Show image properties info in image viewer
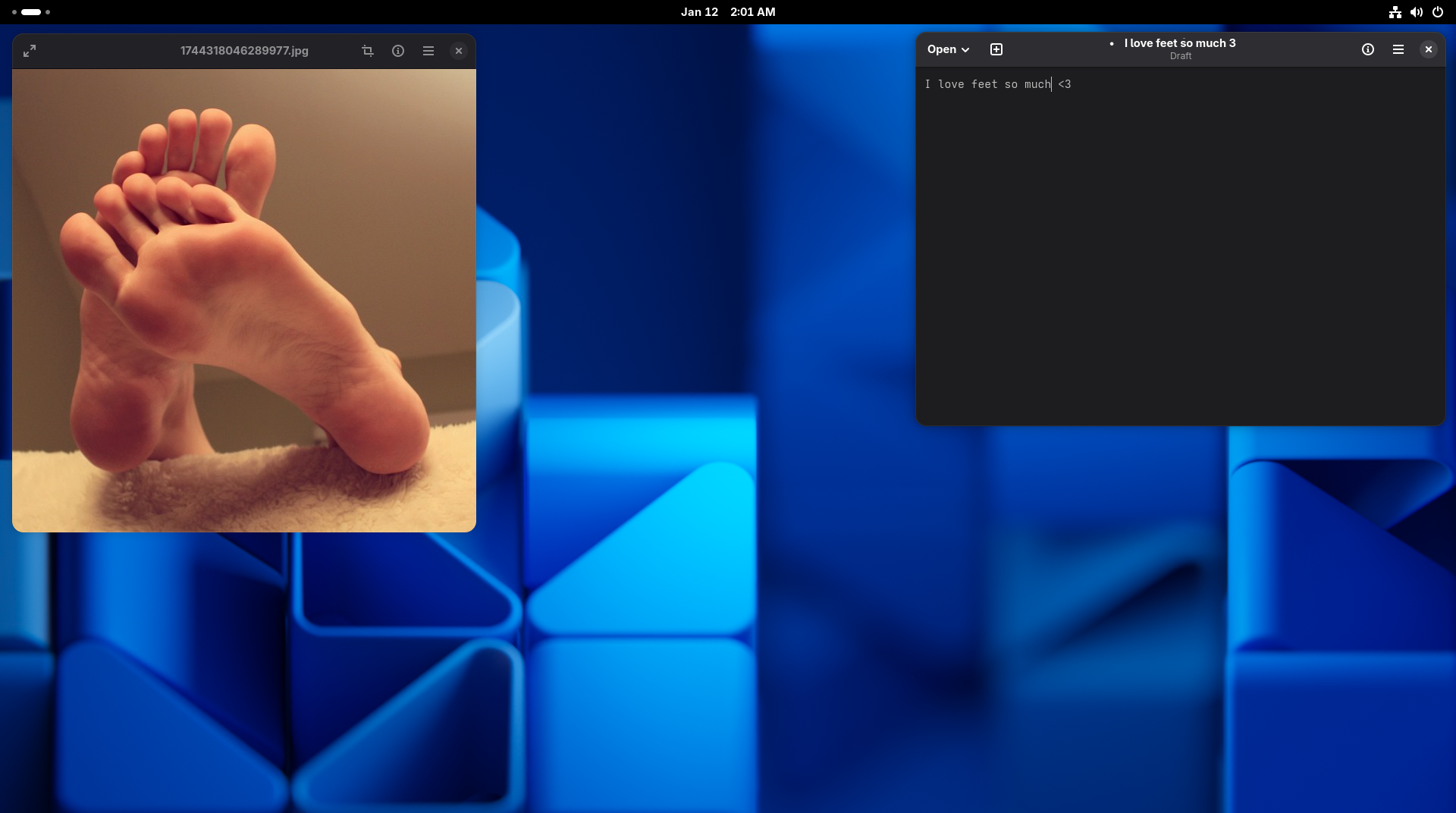Viewport: 1456px width, 813px height. pyautogui.click(x=398, y=51)
